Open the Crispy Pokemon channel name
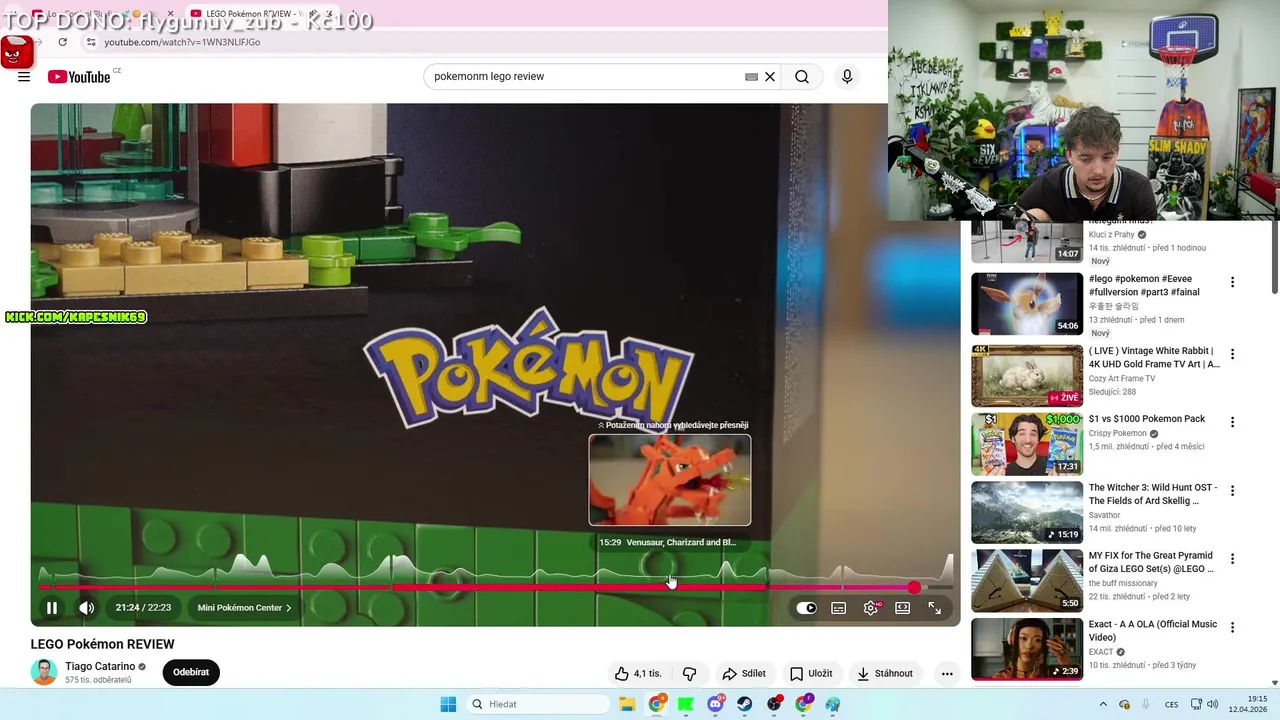This screenshot has height=720, width=1280. pos(1117,434)
